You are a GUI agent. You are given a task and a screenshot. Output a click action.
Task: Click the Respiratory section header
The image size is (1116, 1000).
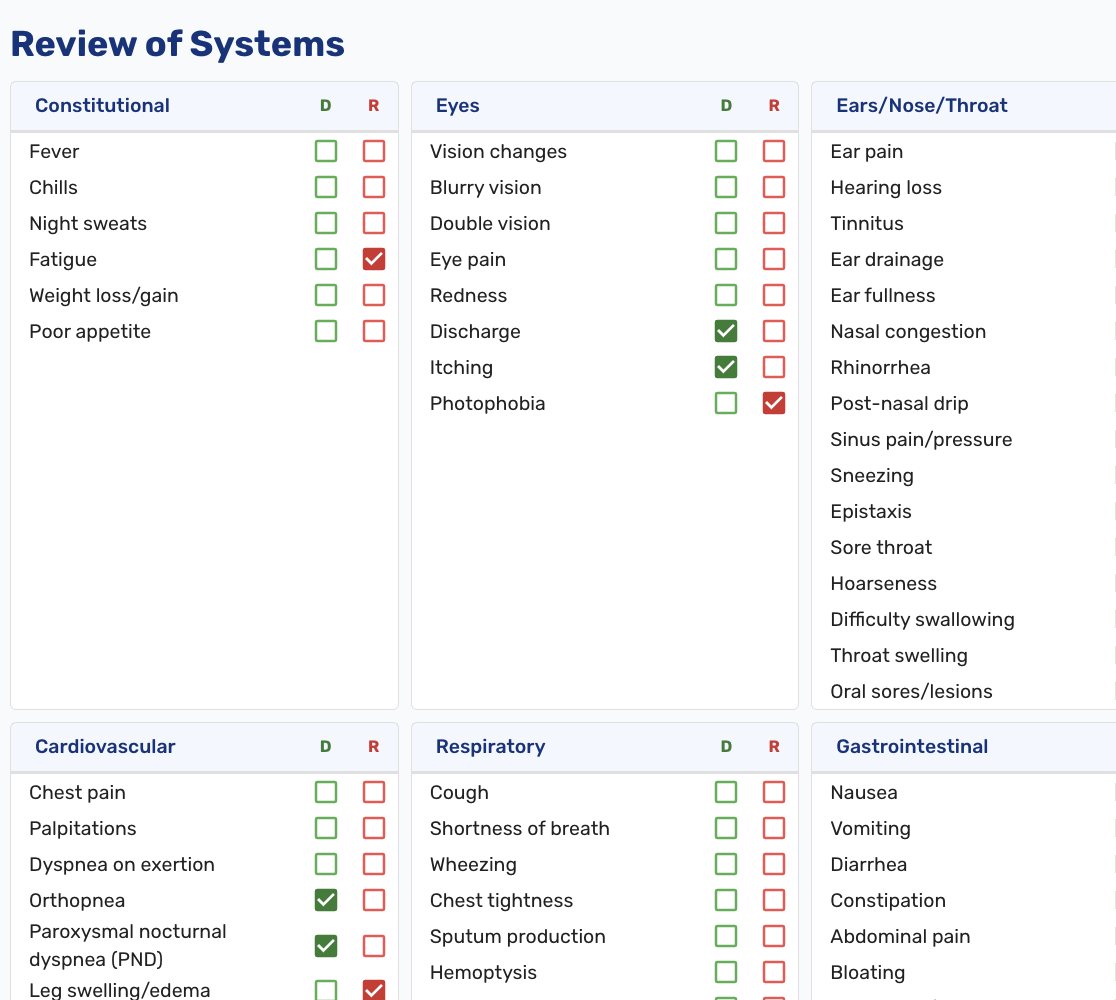coord(490,746)
